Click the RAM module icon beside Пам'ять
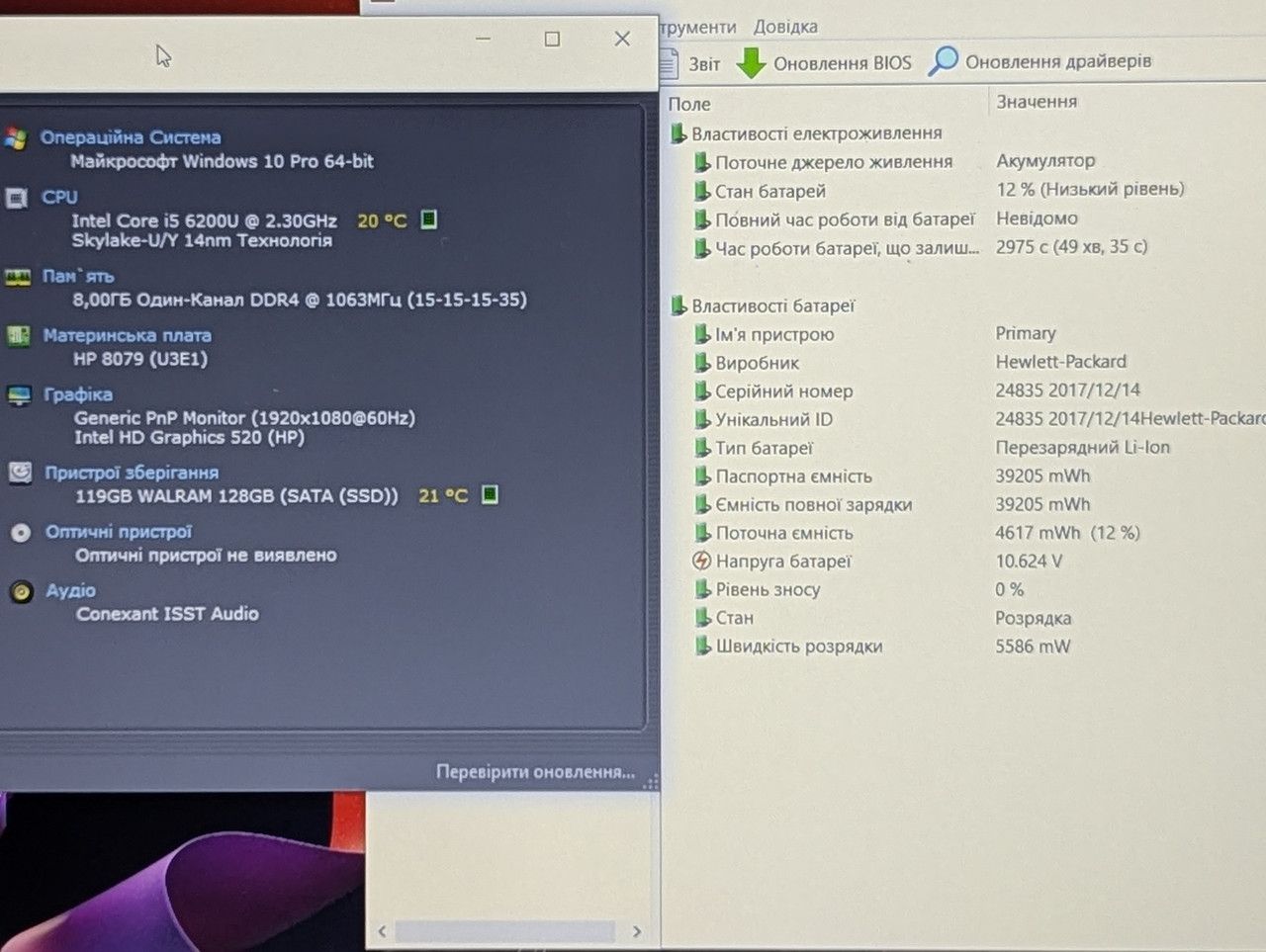This screenshot has width=1266, height=952. pyautogui.click(x=18, y=277)
